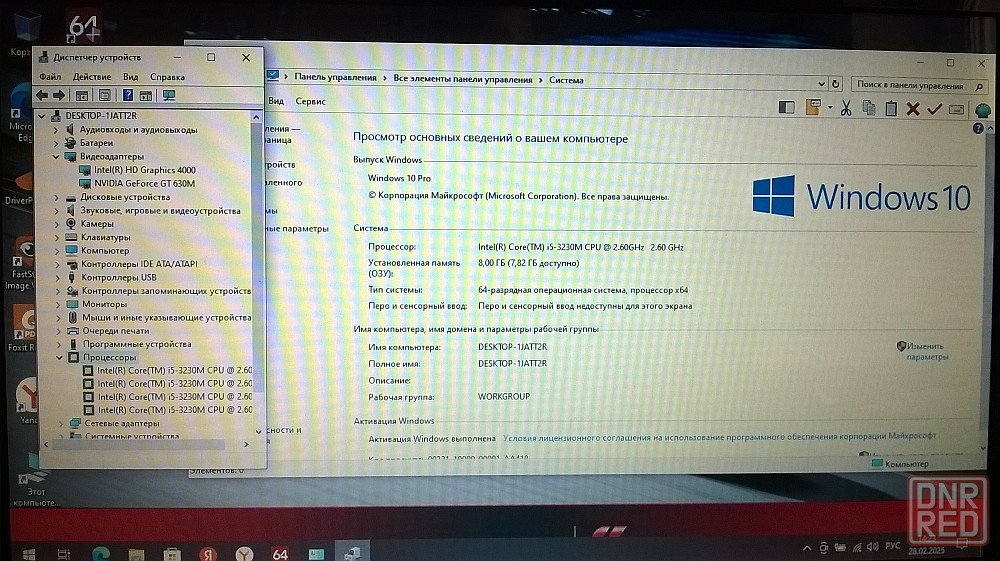Open Task View on the taskbar
This screenshot has width=1000, height=561.
pos(64,554)
